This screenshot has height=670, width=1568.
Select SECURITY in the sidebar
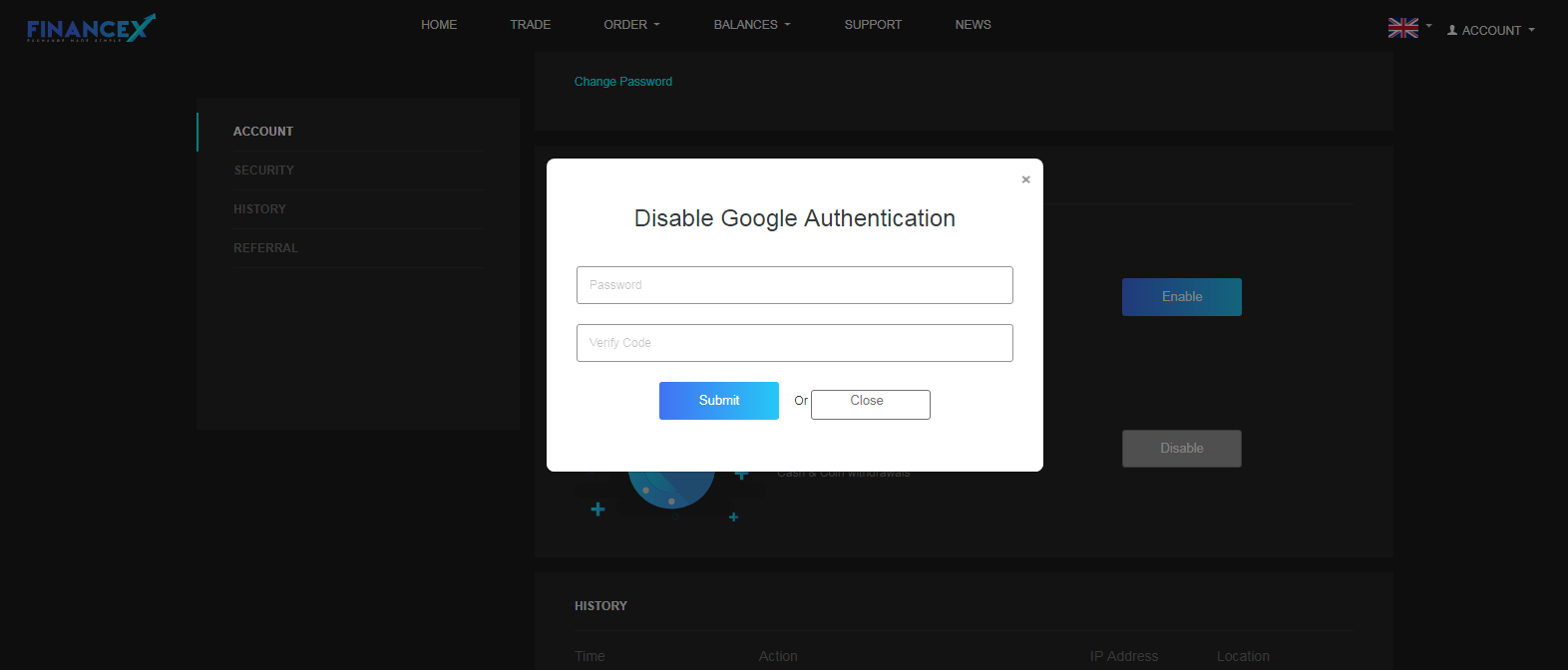pyautogui.click(x=263, y=170)
